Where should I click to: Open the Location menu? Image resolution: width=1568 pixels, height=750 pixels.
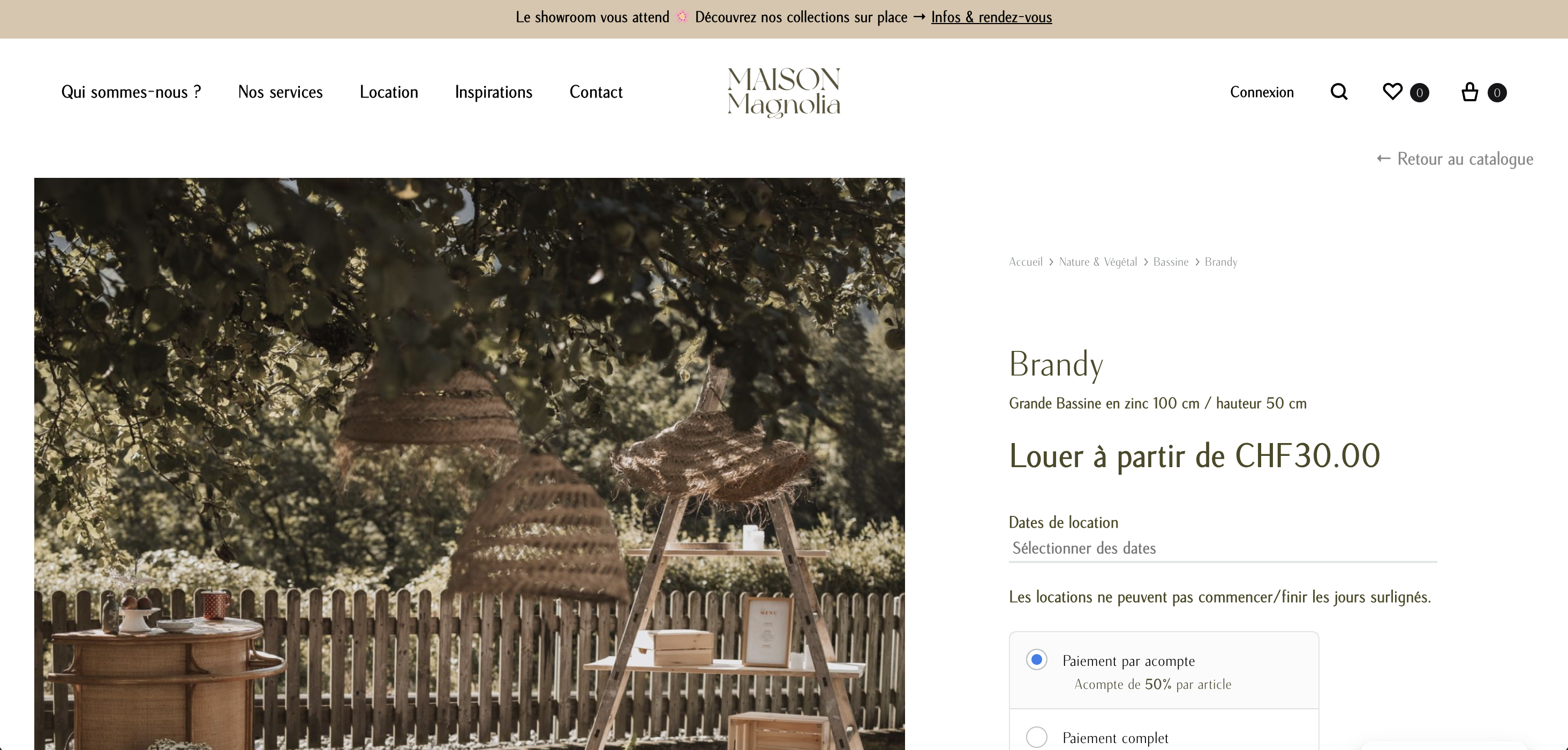point(388,92)
